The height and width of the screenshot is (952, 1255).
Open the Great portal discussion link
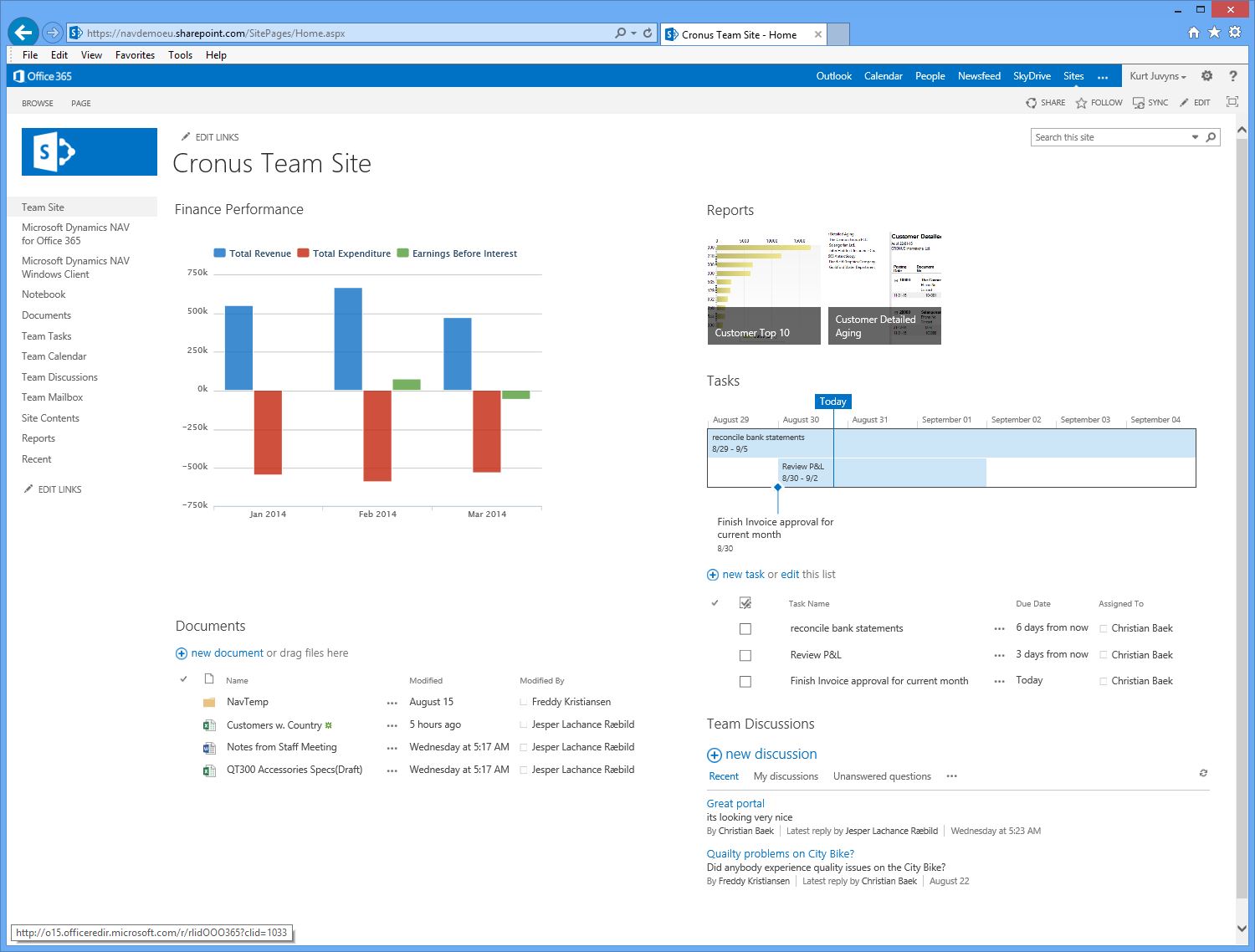pos(735,804)
